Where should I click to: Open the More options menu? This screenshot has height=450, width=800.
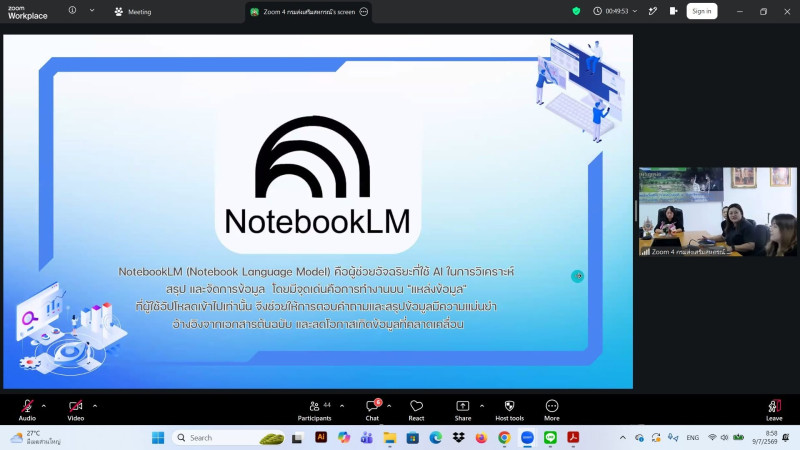[552, 410]
